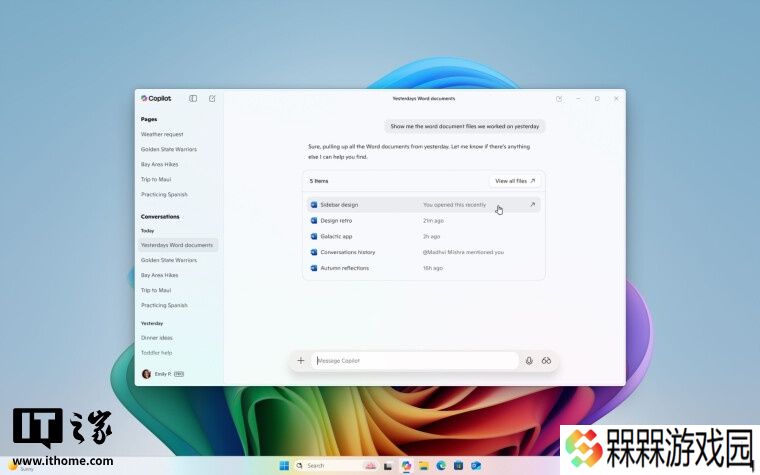This screenshot has width=760, height=475.
Task: Open the Toddler help conversation
Action: [x=156, y=353]
